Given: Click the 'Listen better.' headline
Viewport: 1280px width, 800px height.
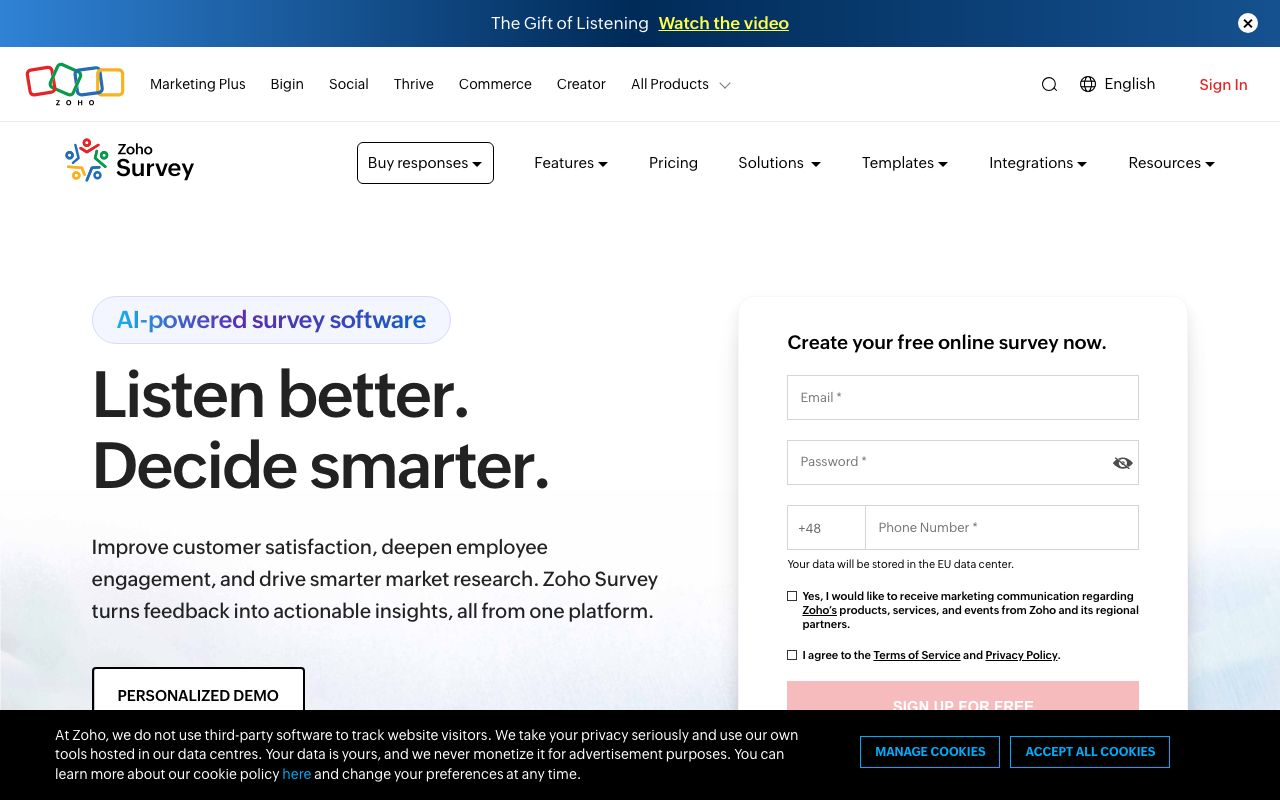Looking at the screenshot, I should 281,395.
